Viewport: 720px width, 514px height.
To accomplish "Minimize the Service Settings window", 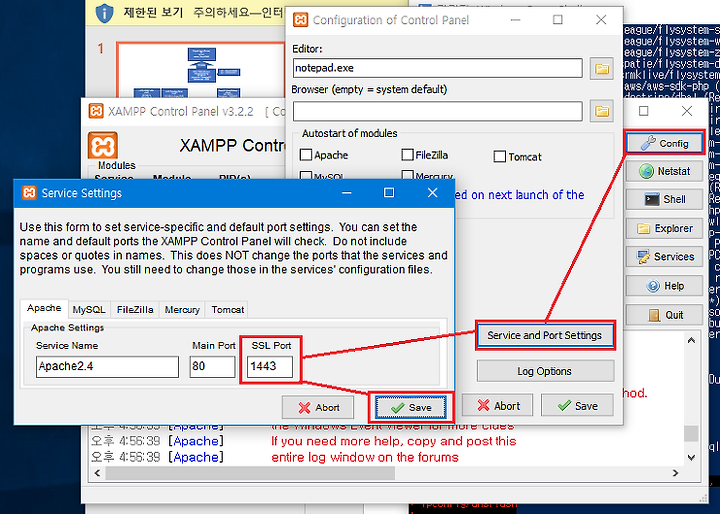I will tap(347, 192).
